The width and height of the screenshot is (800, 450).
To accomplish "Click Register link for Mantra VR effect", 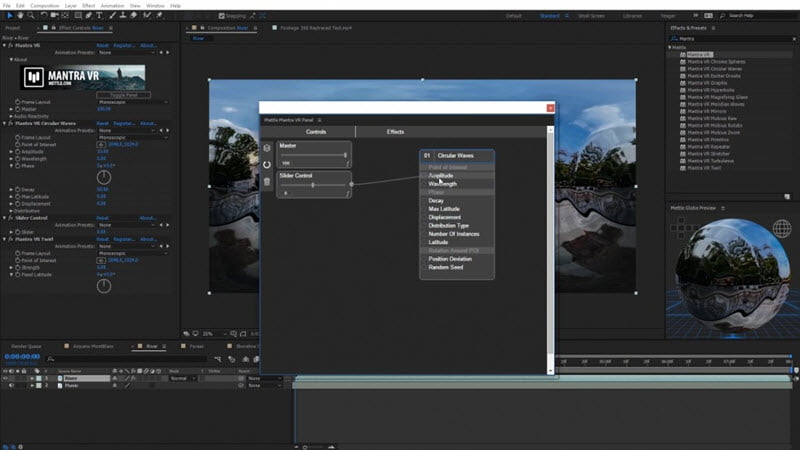I will click(124, 45).
